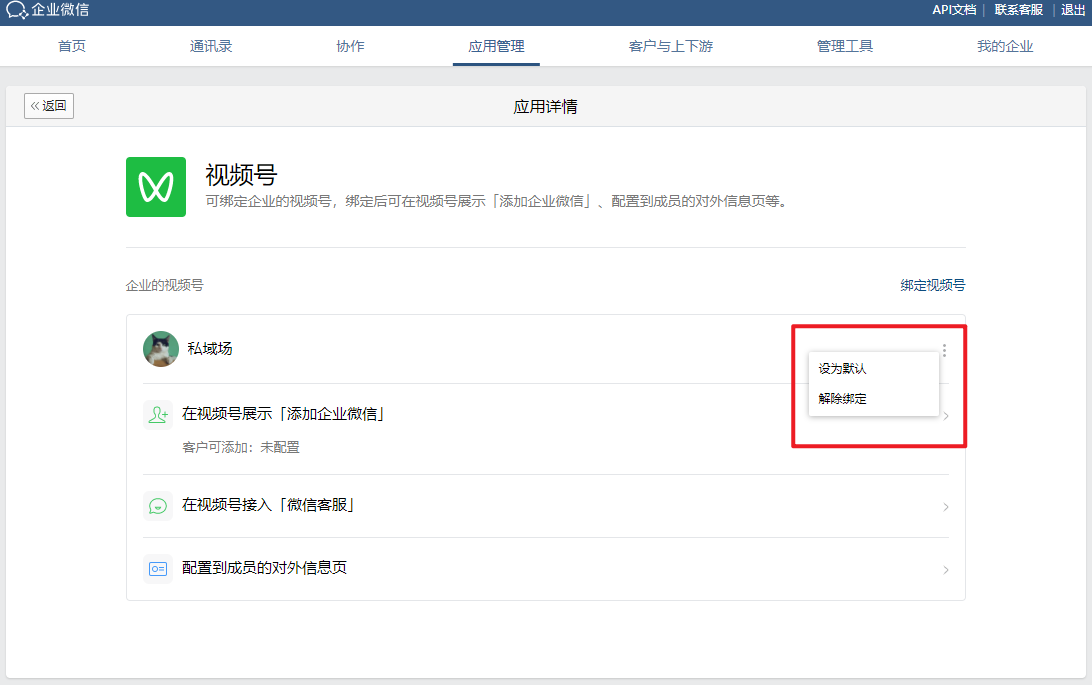Click the 企业的视频号 section label

[164, 285]
